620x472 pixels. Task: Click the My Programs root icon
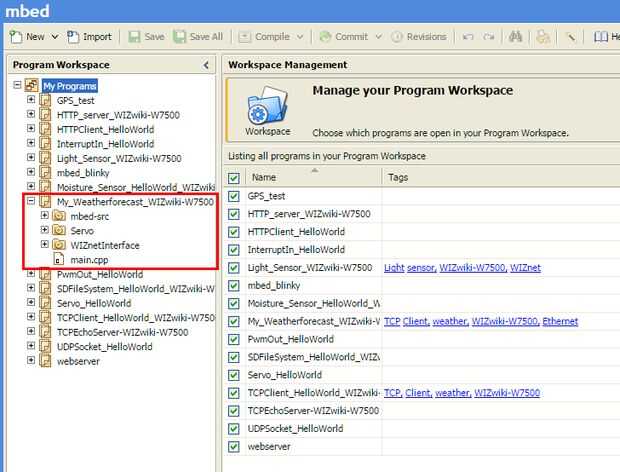pyautogui.click(x=31, y=85)
